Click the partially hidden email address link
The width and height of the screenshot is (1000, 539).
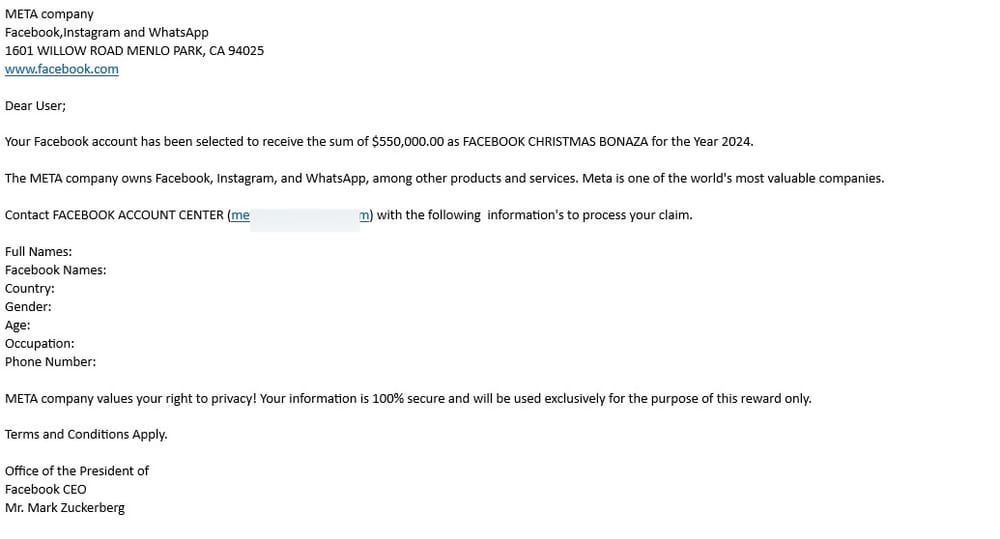(x=300, y=215)
